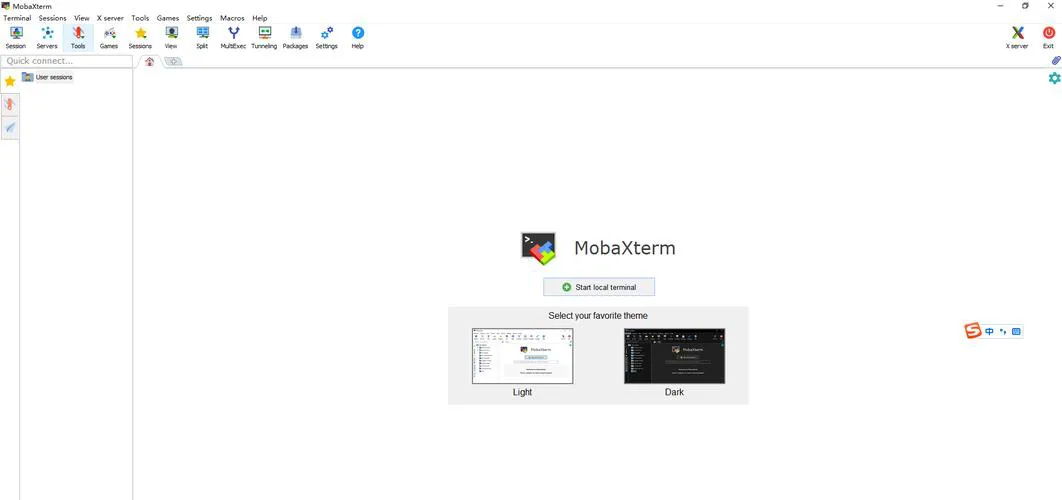Image resolution: width=1062 pixels, height=500 pixels.
Task: Click the Light theme label
Action: tap(522, 392)
